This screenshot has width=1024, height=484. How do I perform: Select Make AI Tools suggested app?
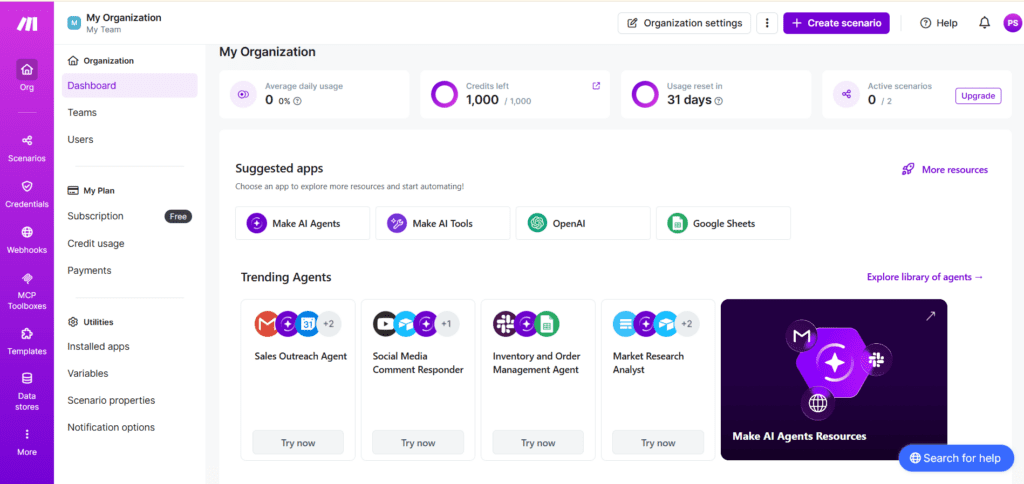443,223
